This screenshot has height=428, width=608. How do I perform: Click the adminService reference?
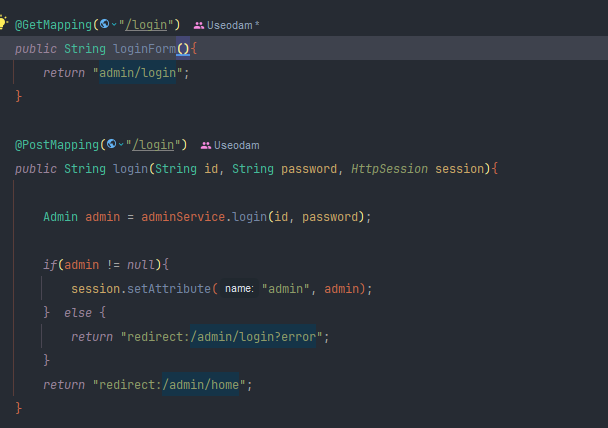[x=183, y=217]
